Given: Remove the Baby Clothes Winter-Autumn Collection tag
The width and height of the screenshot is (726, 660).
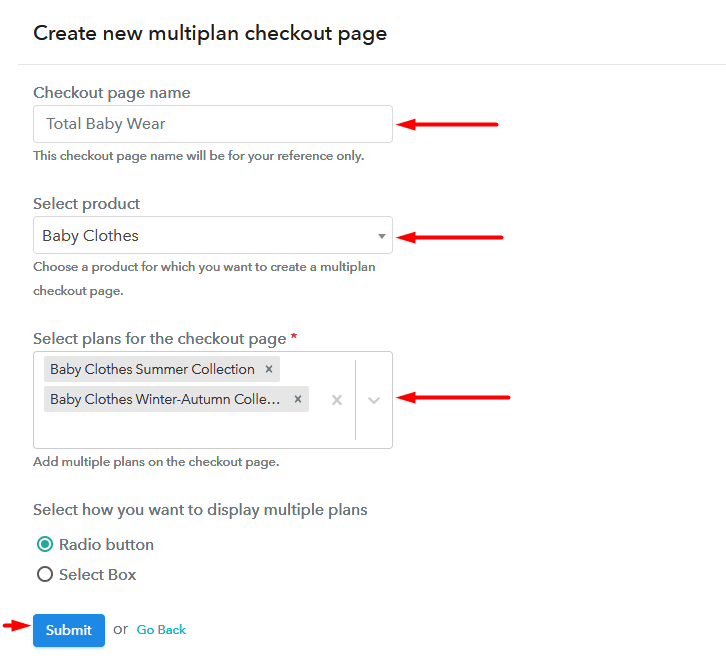Looking at the screenshot, I should click(x=298, y=399).
